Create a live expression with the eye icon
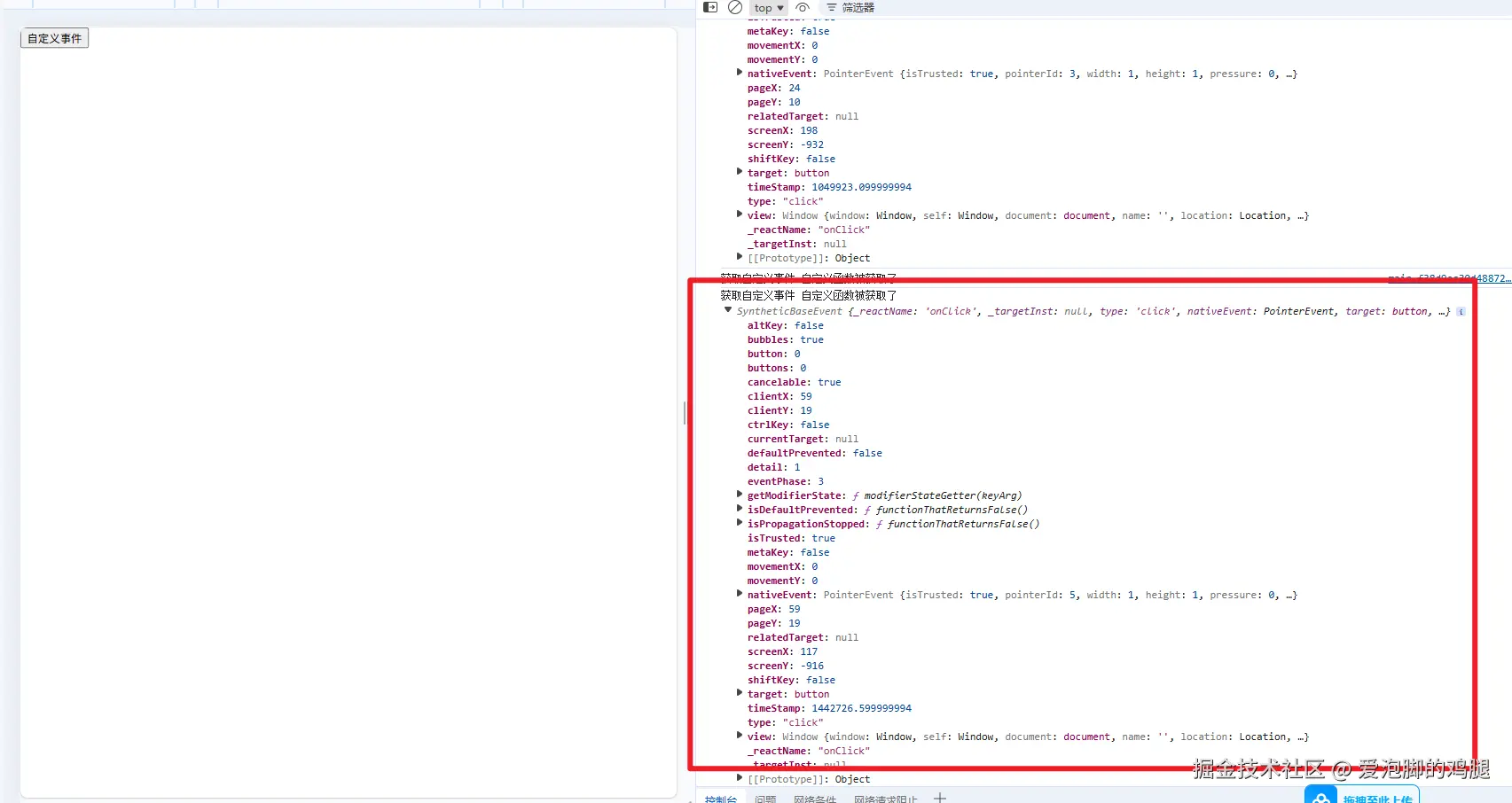 pos(803,7)
